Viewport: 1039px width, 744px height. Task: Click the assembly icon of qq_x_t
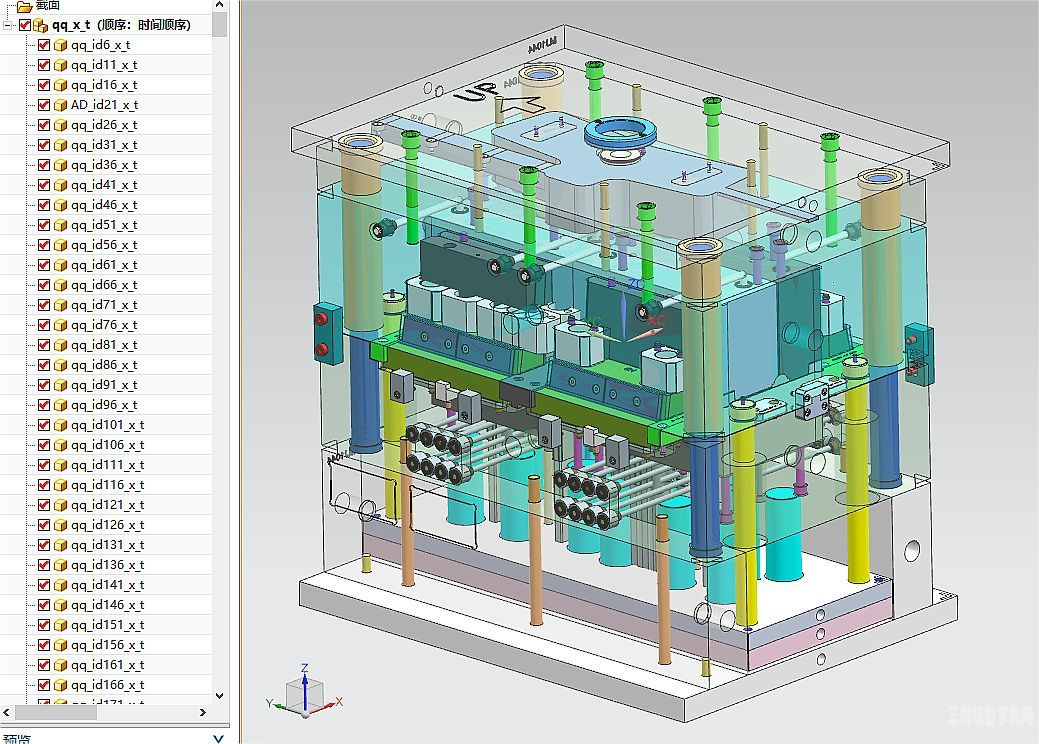40,25
